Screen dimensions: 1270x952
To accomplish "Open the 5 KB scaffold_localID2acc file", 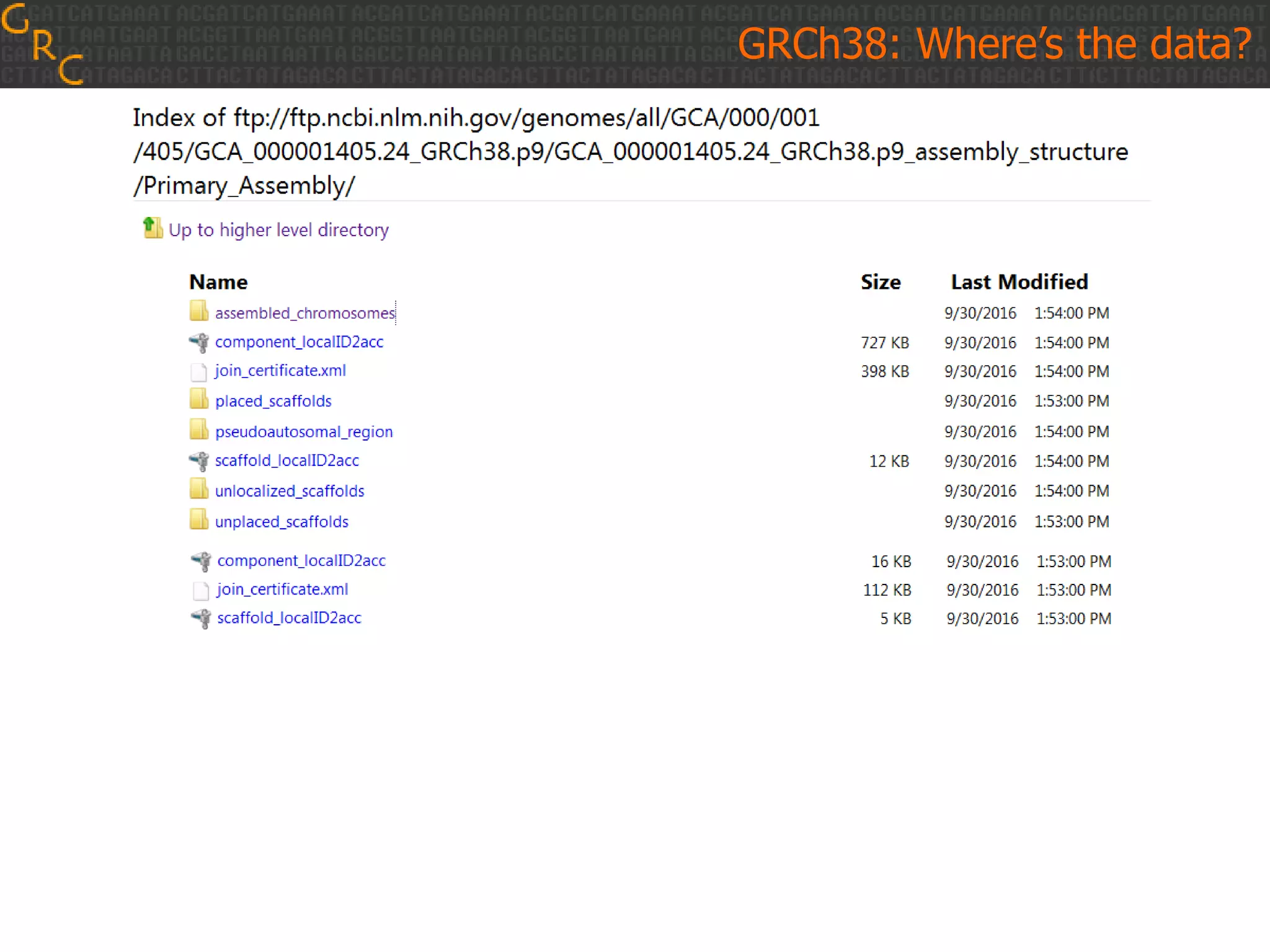I will (x=289, y=618).
